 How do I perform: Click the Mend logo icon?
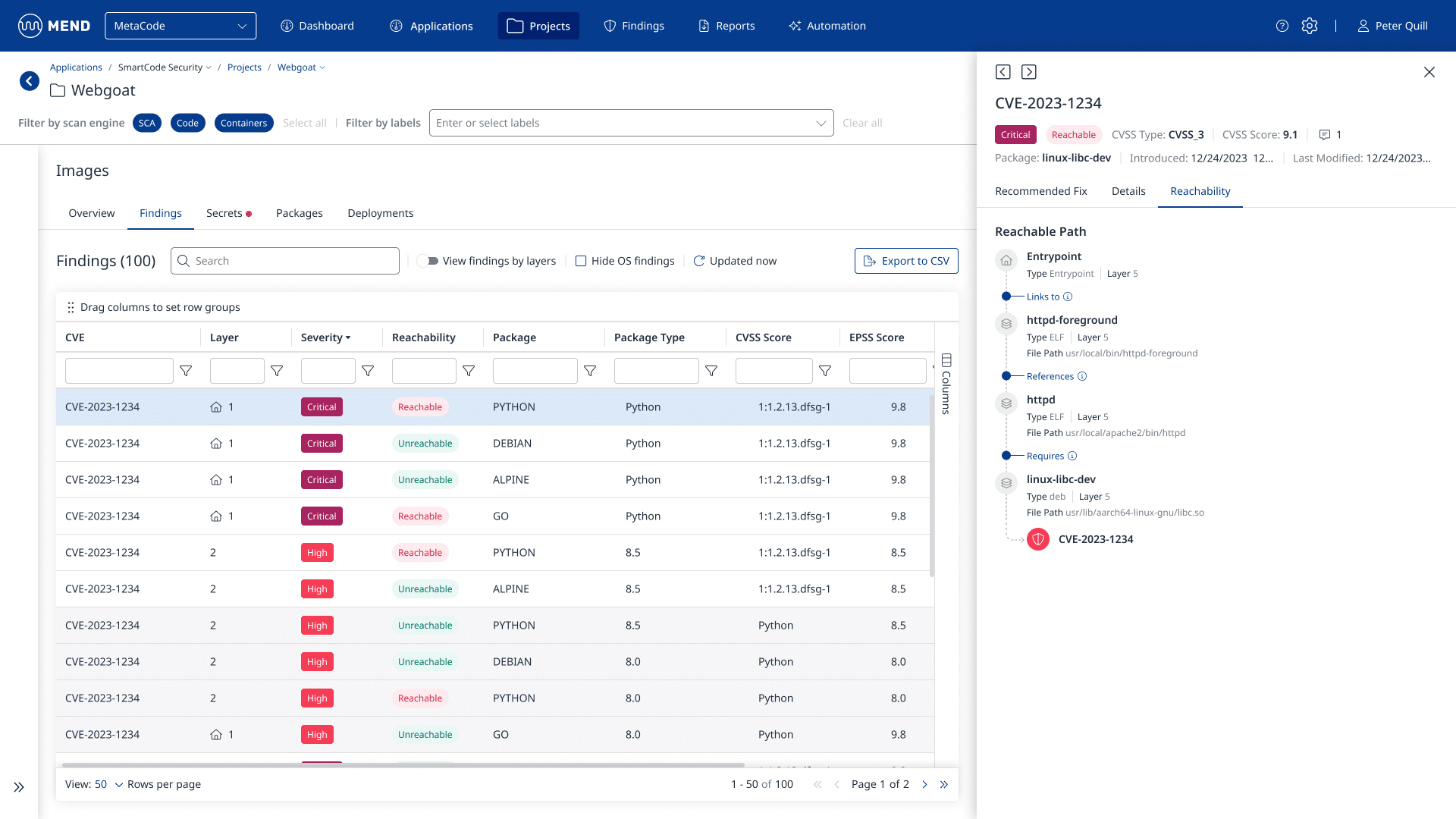30,25
